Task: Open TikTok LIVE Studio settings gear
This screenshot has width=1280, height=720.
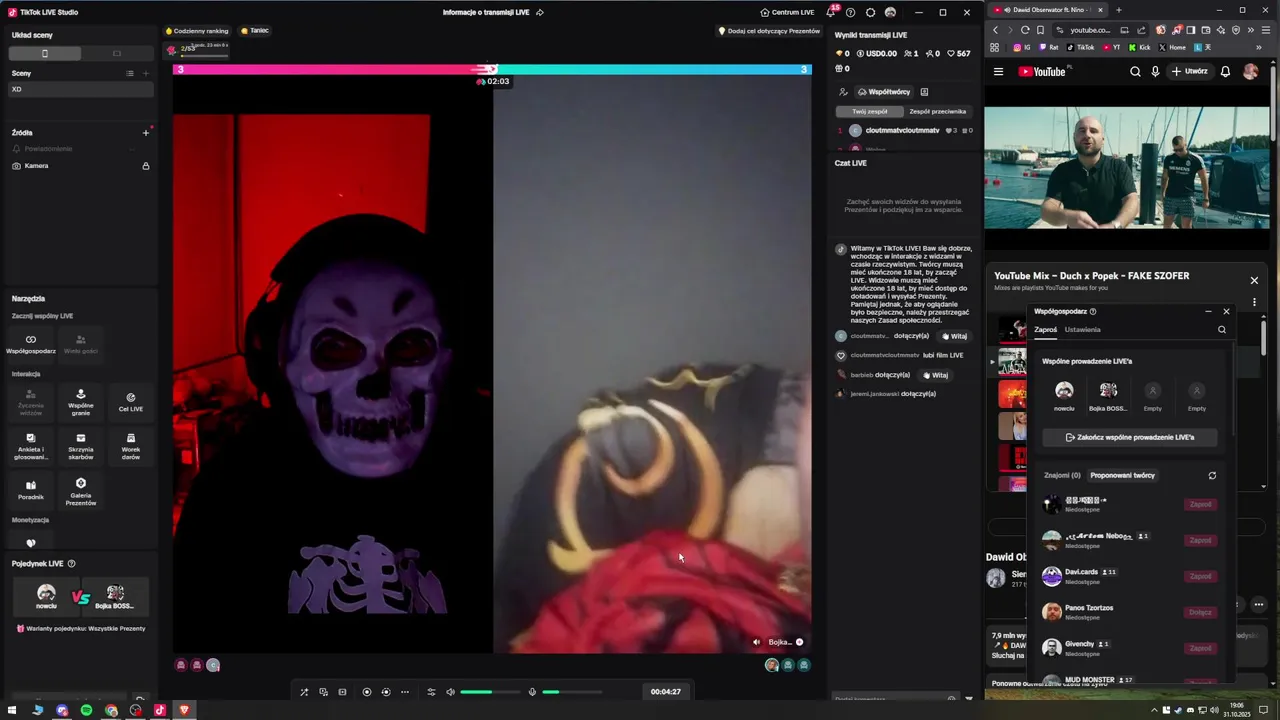Action: [x=870, y=12]
